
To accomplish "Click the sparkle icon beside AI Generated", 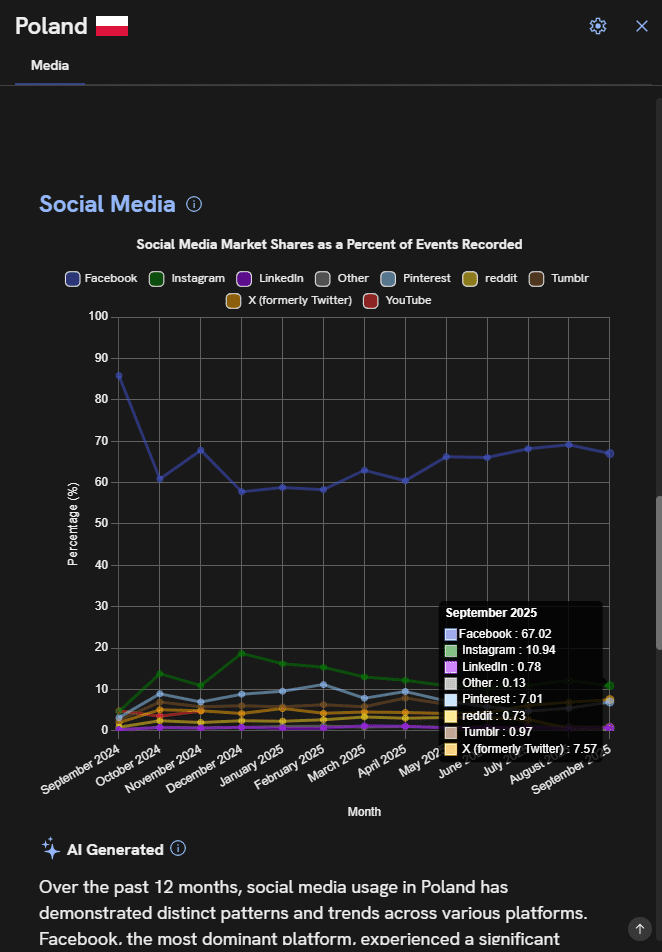I will click(x=49, y=848).
